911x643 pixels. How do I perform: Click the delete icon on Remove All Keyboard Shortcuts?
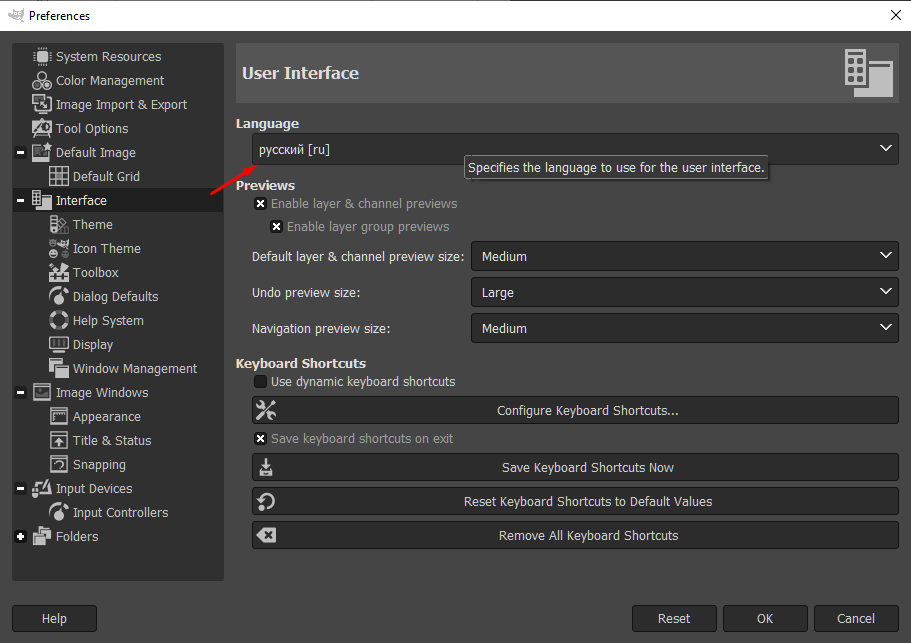tap(266, 535)
